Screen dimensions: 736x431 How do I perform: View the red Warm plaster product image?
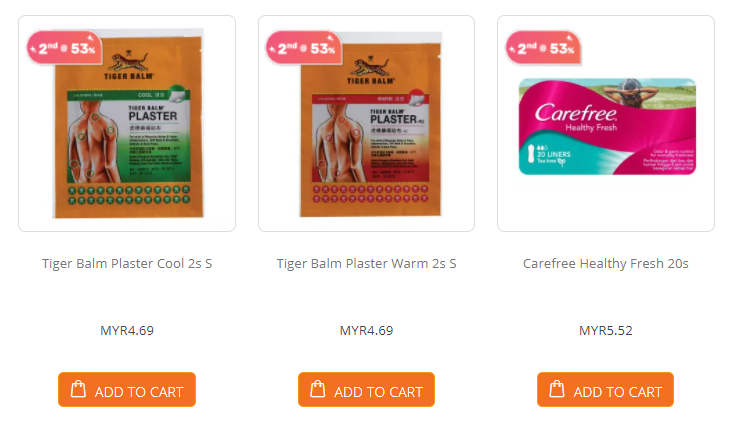(x=371, y=125)
